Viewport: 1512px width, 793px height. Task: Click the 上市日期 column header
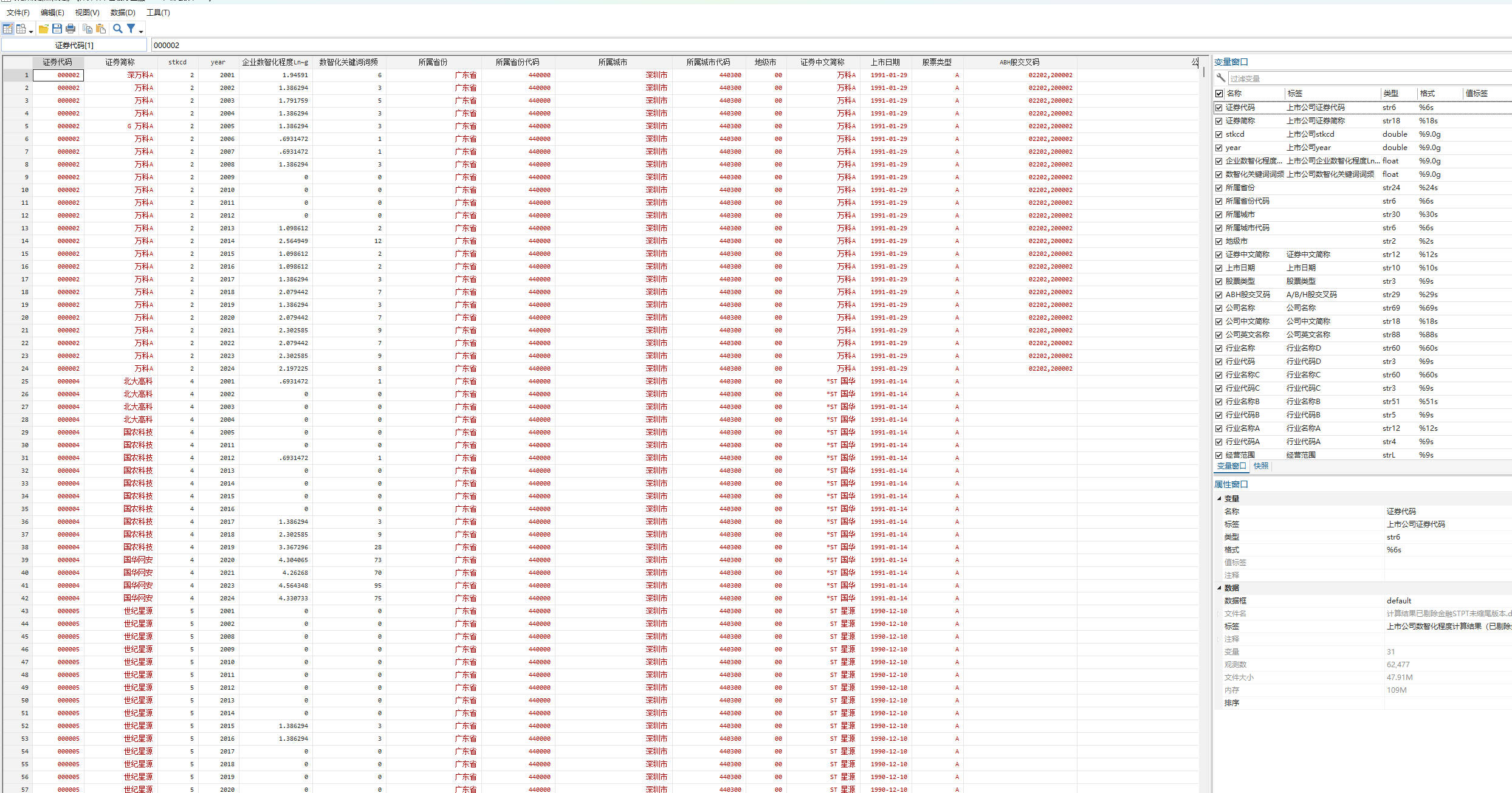885,62
